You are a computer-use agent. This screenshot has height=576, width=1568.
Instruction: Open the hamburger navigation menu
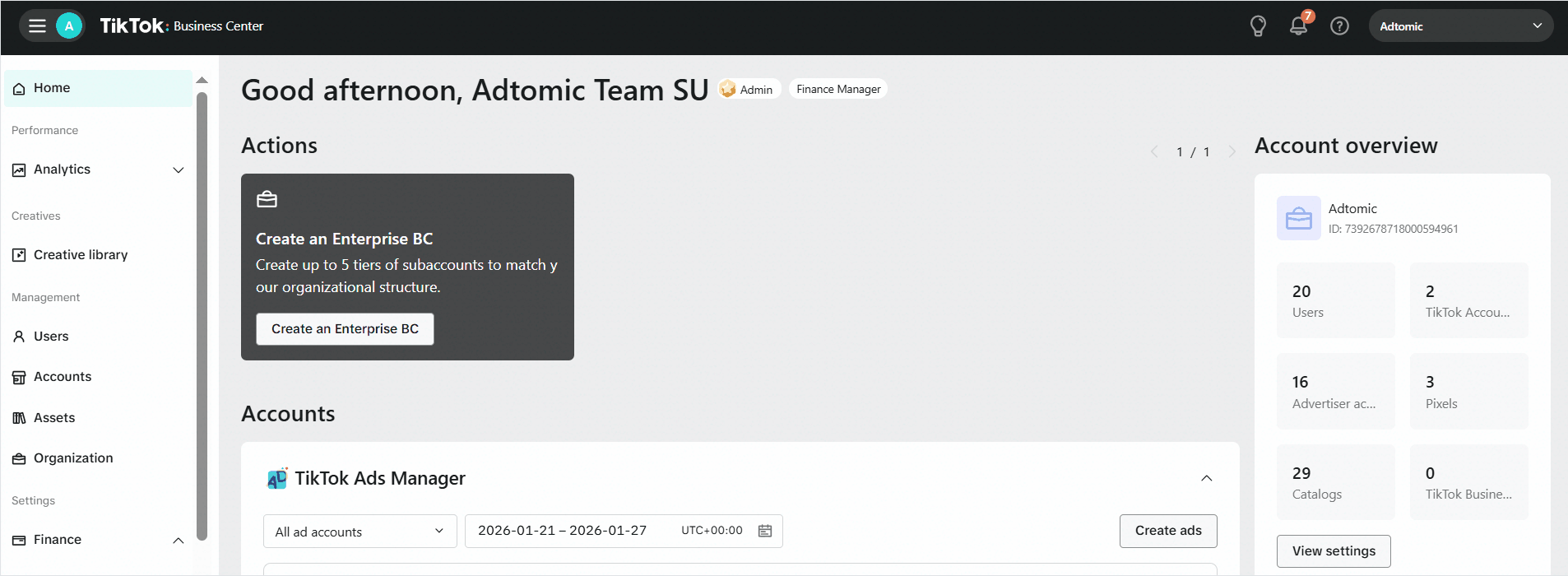click(37, 26)
